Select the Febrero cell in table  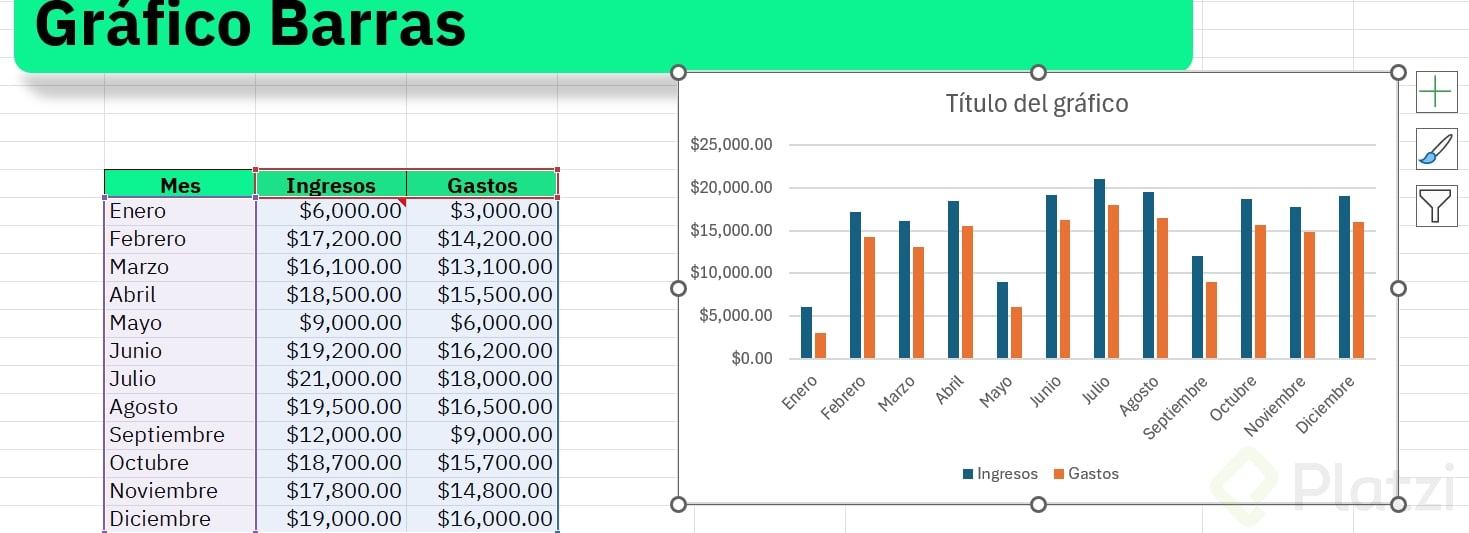[x=180, y=239]
